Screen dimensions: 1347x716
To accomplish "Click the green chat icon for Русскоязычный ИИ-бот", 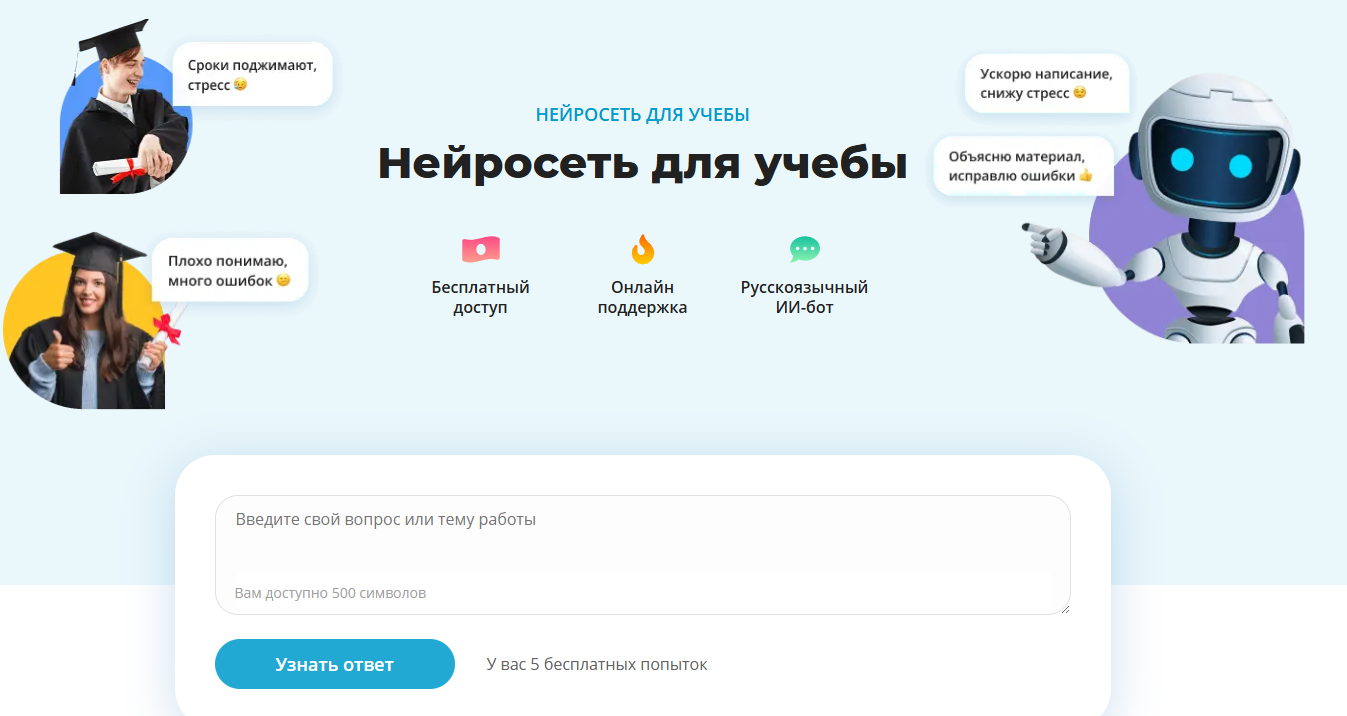I will [x=803, y=249].
